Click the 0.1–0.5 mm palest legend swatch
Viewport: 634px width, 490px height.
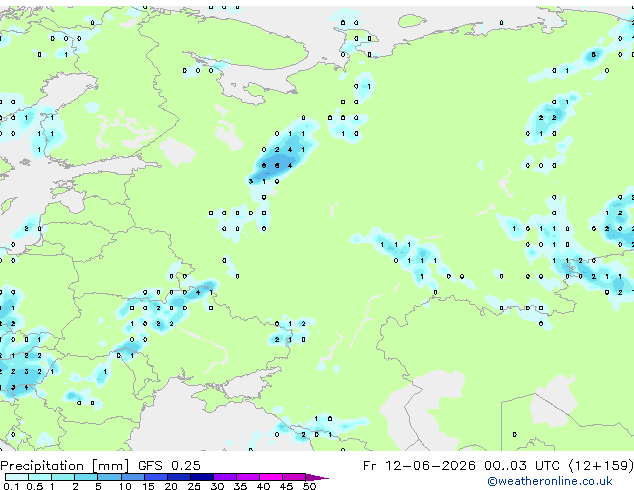pos(17,477)
